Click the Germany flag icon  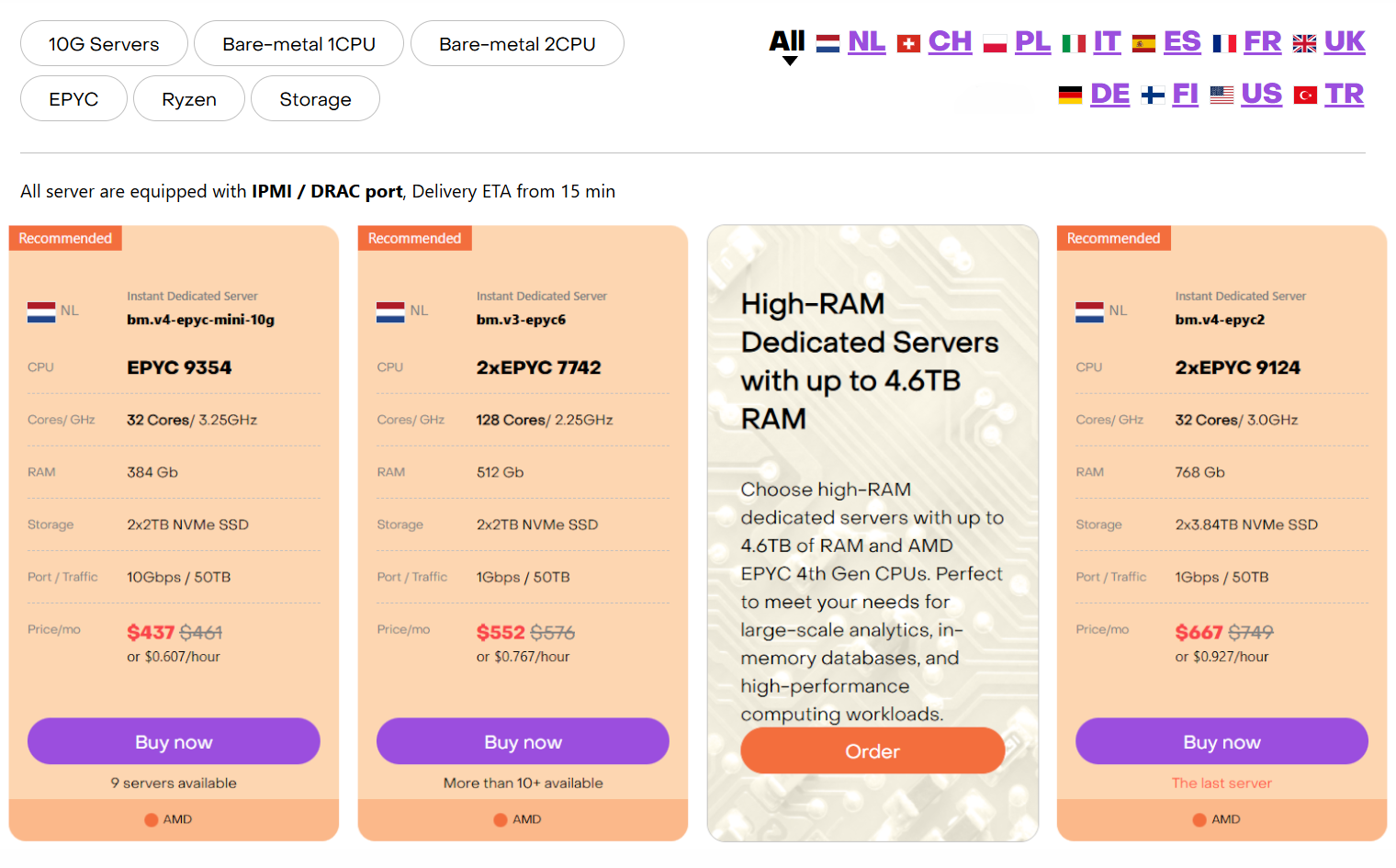click(x=1070, y=95)
